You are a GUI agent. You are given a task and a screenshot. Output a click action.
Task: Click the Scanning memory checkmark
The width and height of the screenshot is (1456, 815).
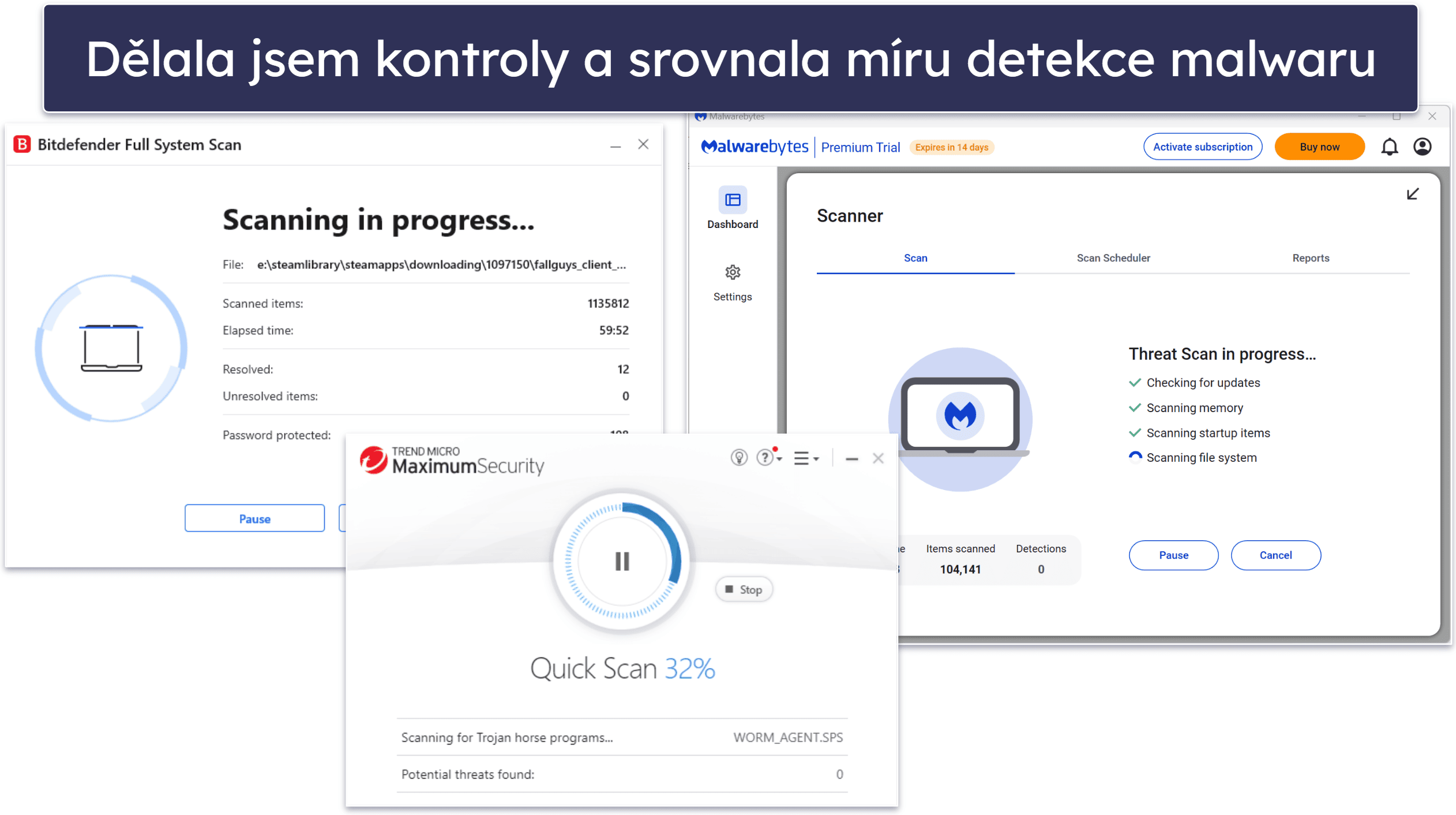1135,407
